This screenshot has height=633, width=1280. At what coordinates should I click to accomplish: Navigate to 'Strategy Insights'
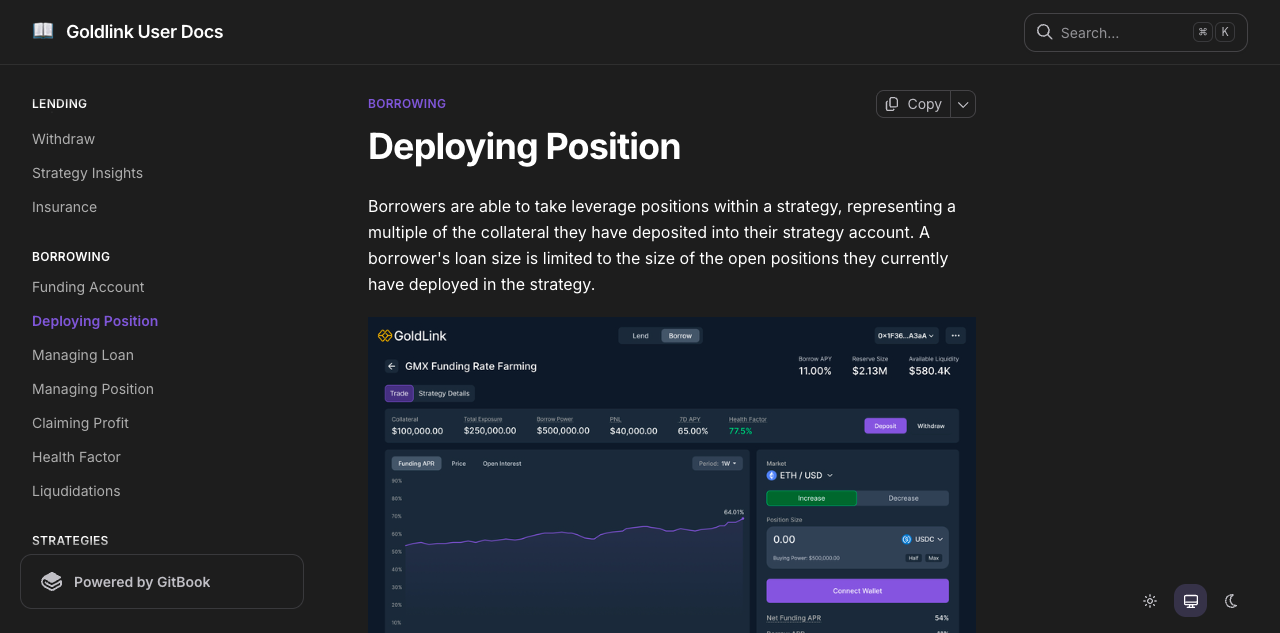(x=87, y=173)
